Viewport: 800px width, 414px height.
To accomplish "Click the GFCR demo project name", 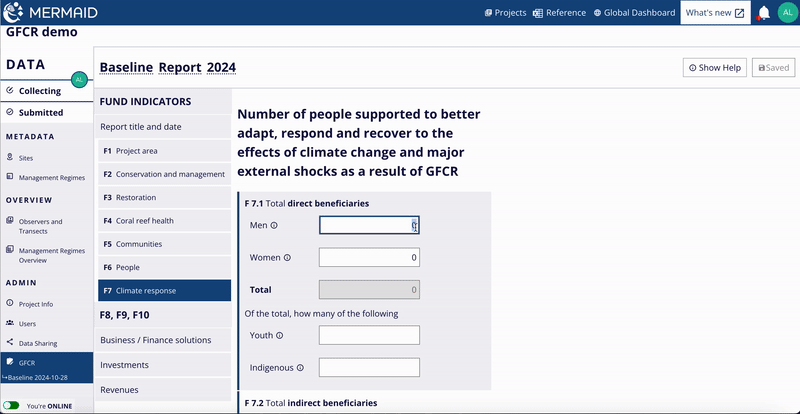I will point(42,32).
